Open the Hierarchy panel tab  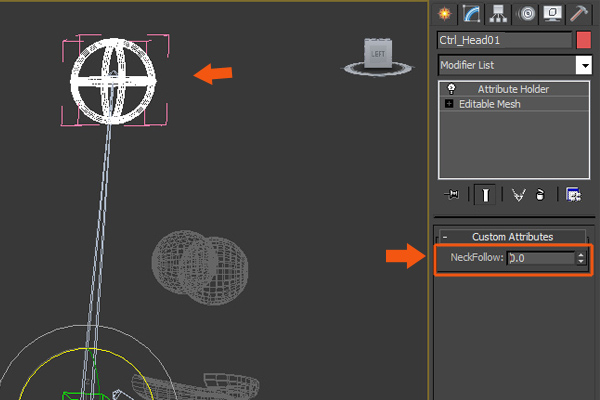point(498,14)
